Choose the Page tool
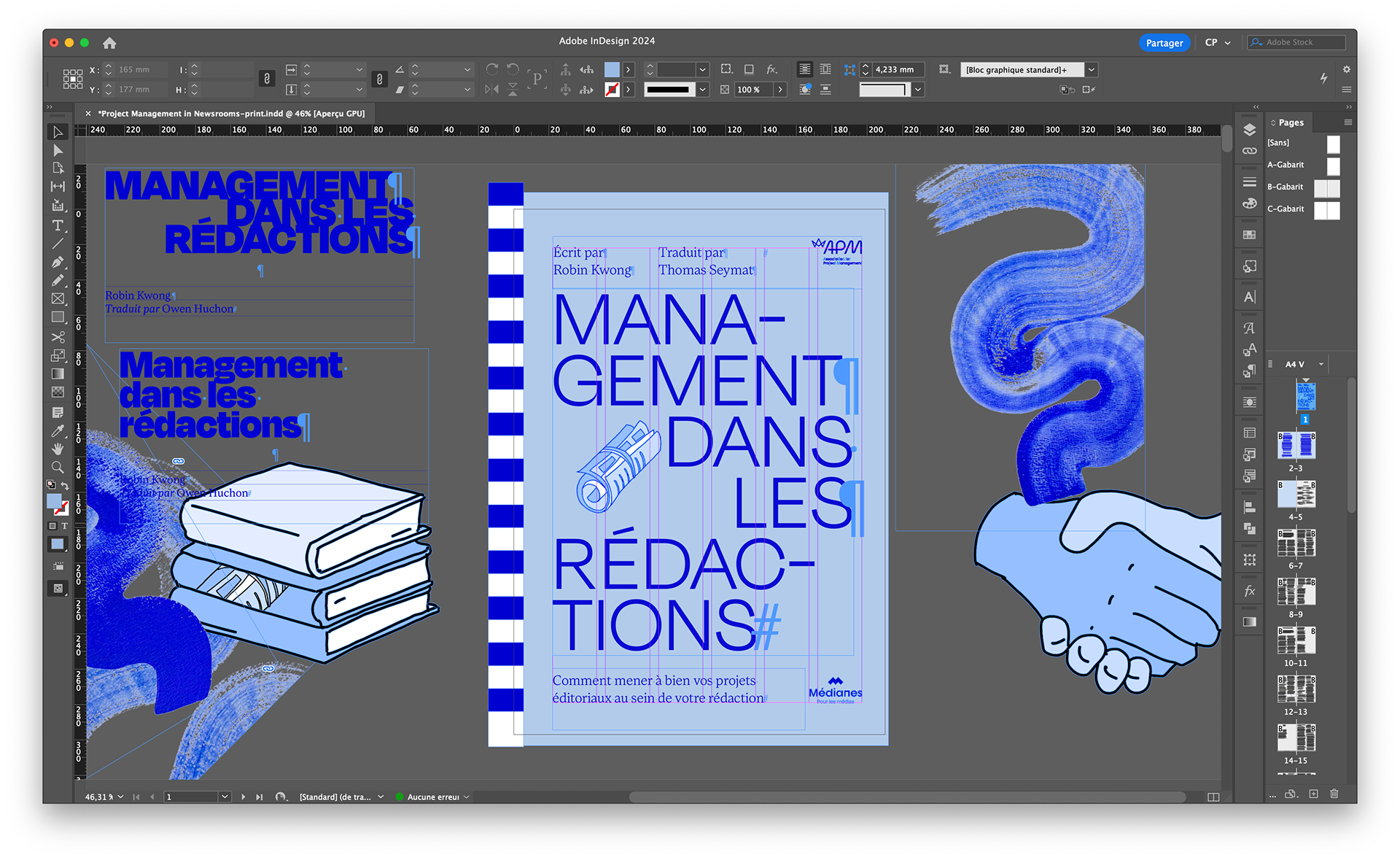The image size is (1400, 860). pyautogui.click(x=58, y=168)
